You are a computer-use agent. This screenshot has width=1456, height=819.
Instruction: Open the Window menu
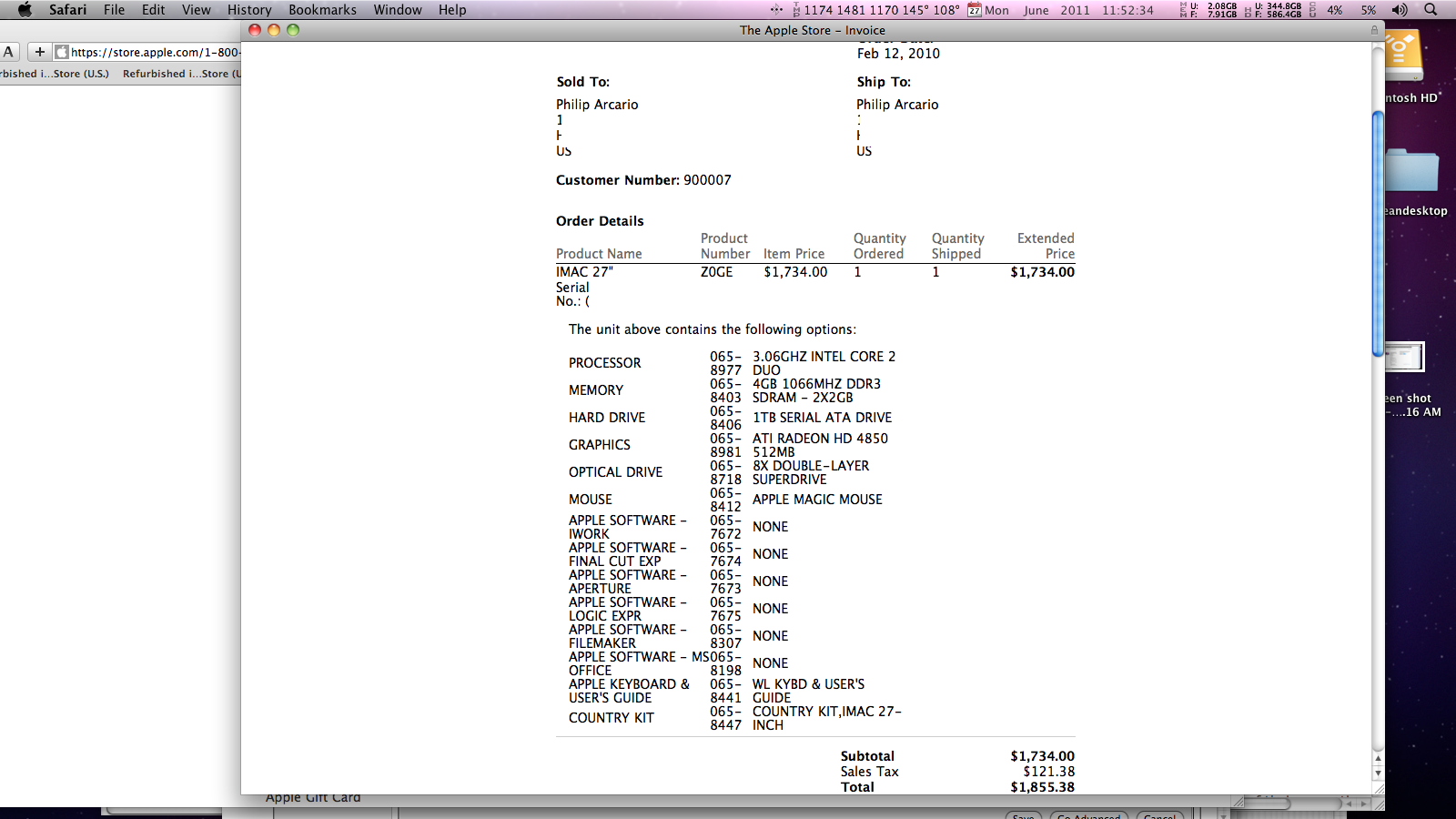(x=398, y=10)
